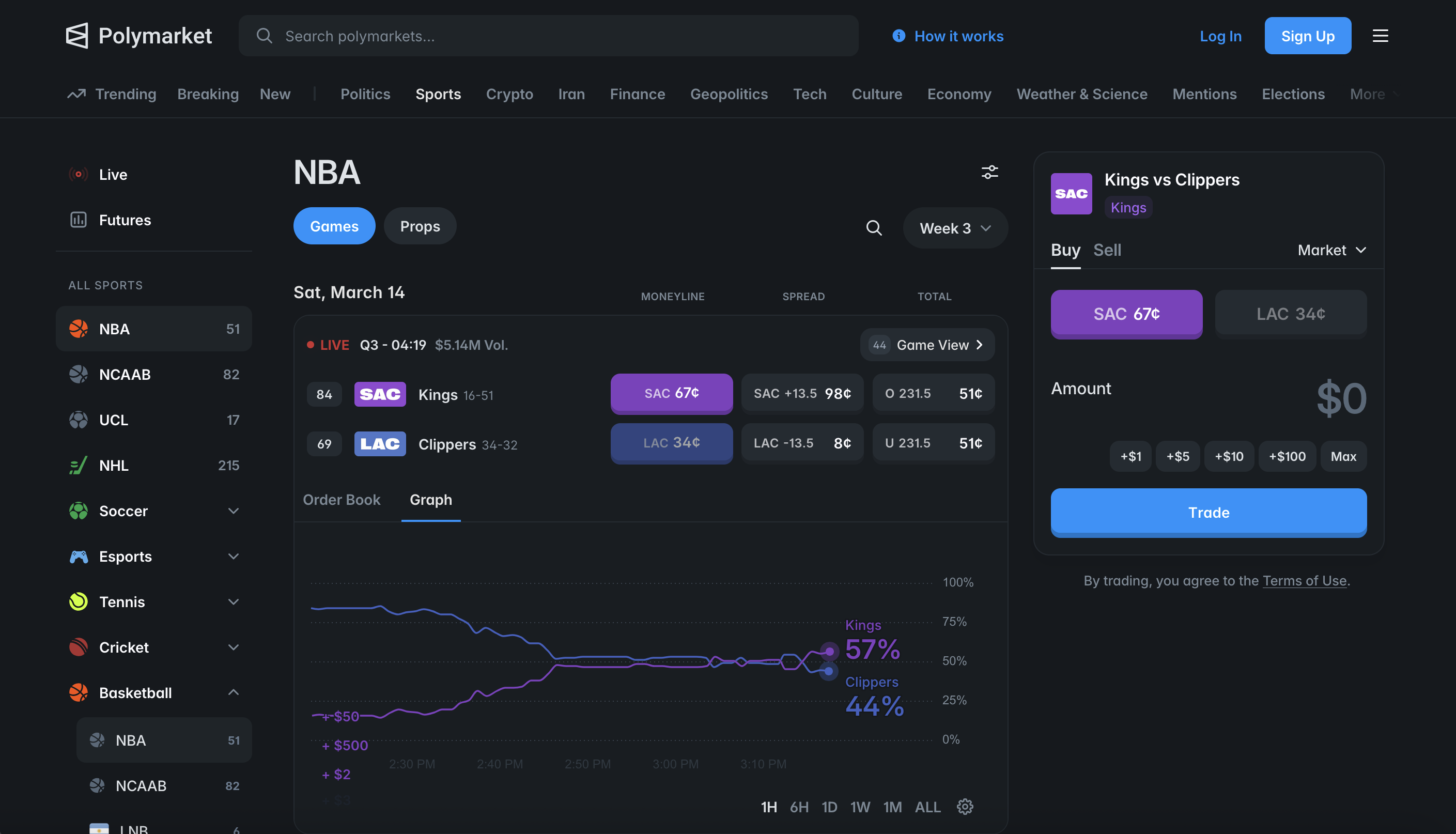The height and width of the screenshot is (834, 1456).
Task: Open the Market order type dropdown
Action: pyautogui.click(x=1332, y=250)
